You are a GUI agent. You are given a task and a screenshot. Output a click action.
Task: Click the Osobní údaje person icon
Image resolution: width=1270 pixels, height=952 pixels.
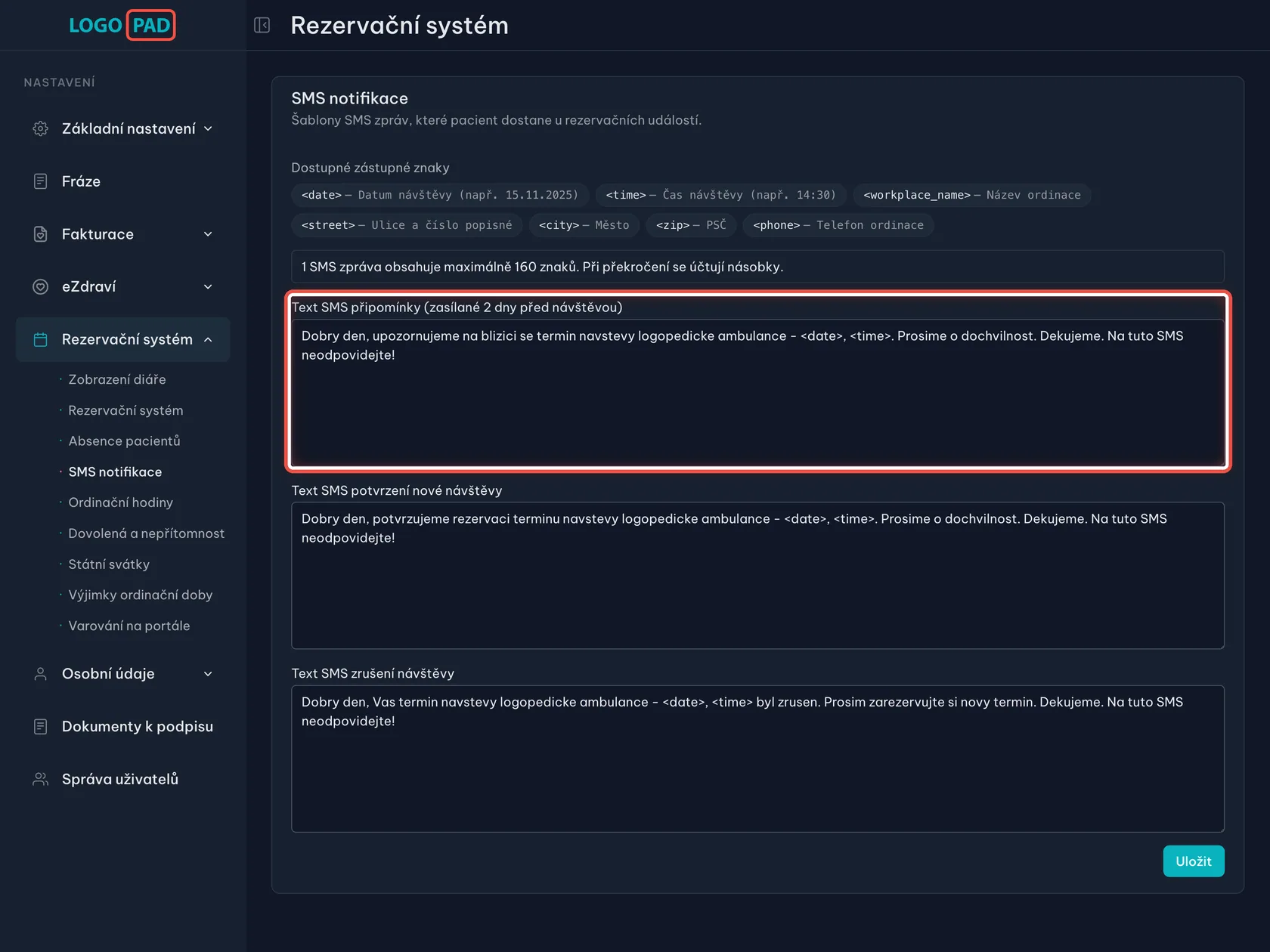coord(41,674)
